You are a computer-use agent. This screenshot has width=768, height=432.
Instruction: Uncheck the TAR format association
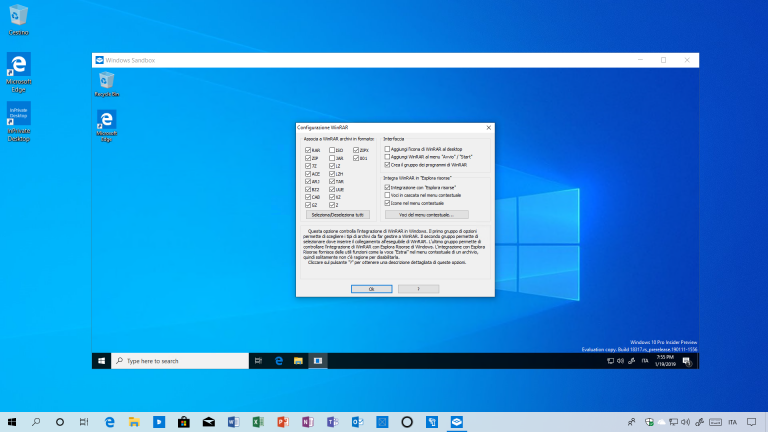[x=332, y=181]
